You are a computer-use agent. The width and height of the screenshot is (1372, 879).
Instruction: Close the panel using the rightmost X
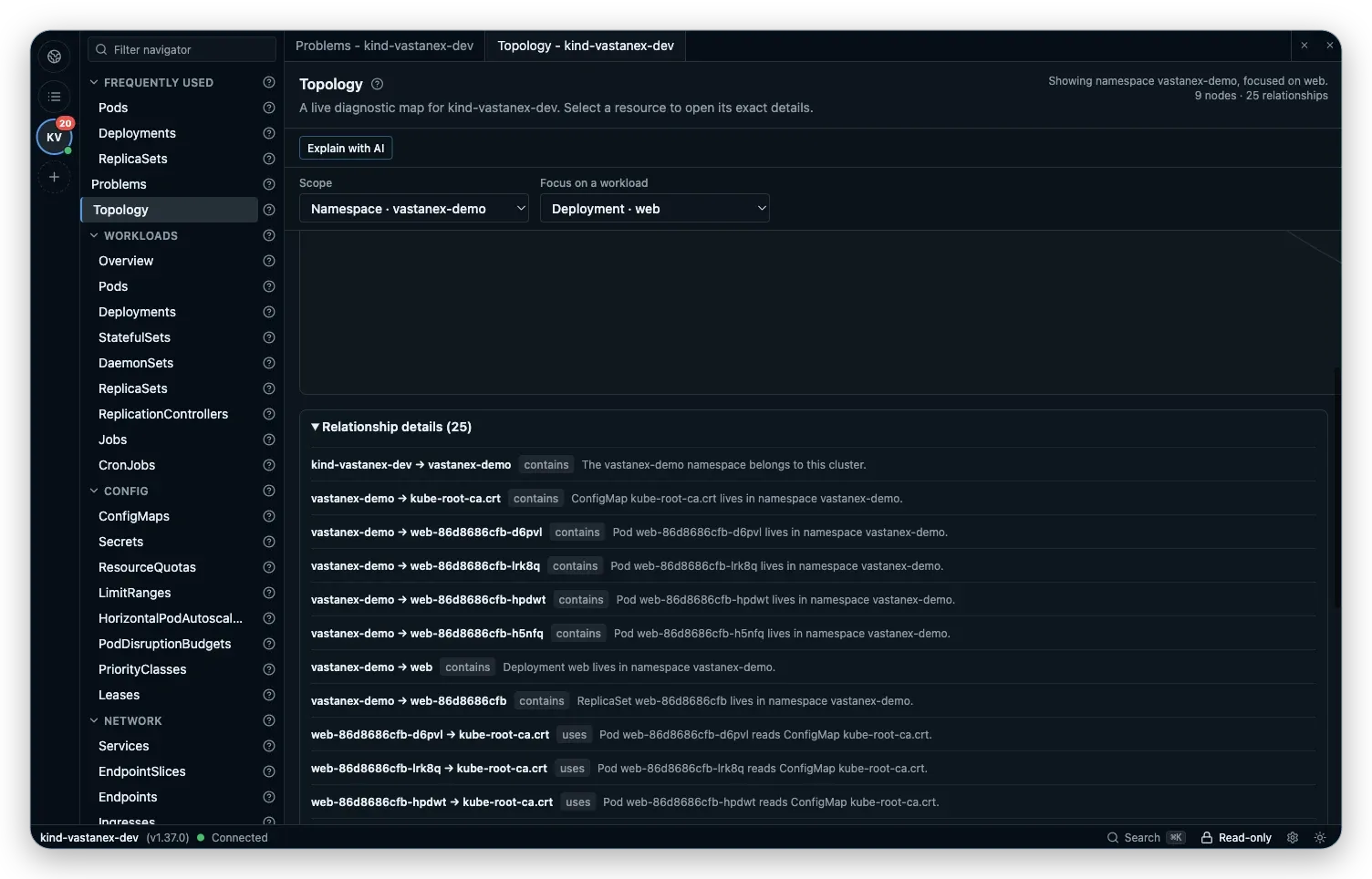coord(1330,46)
